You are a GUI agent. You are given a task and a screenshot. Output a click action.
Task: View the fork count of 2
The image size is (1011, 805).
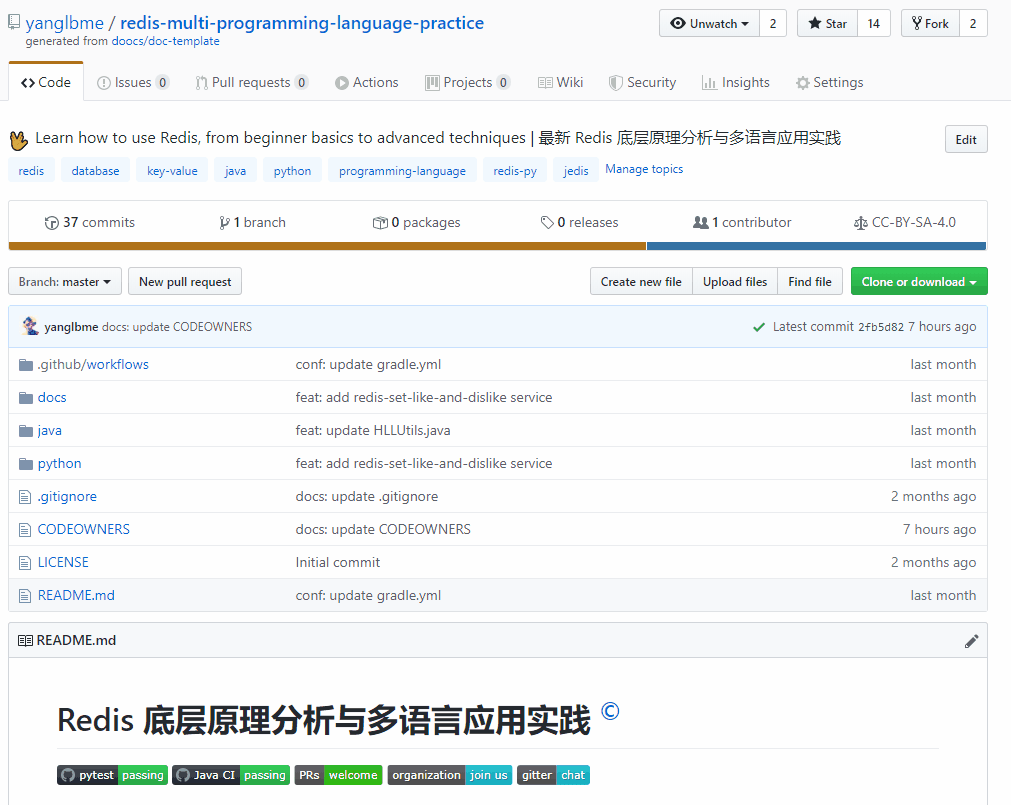pyautogui.click(x=973, y=24)
